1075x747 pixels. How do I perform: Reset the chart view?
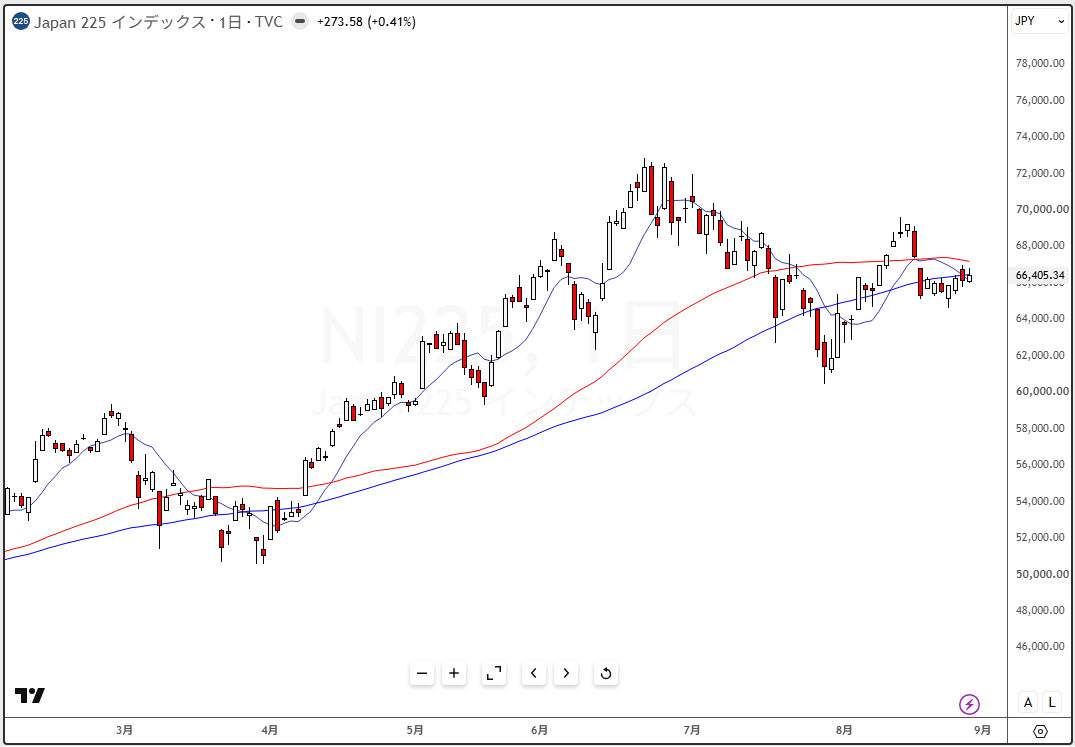coord(605,674)
